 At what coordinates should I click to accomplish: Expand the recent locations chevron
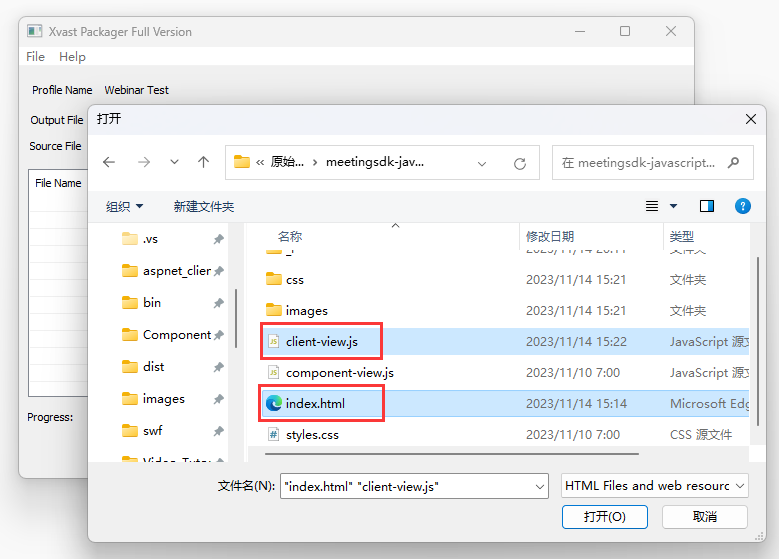(x=174, y=162)
